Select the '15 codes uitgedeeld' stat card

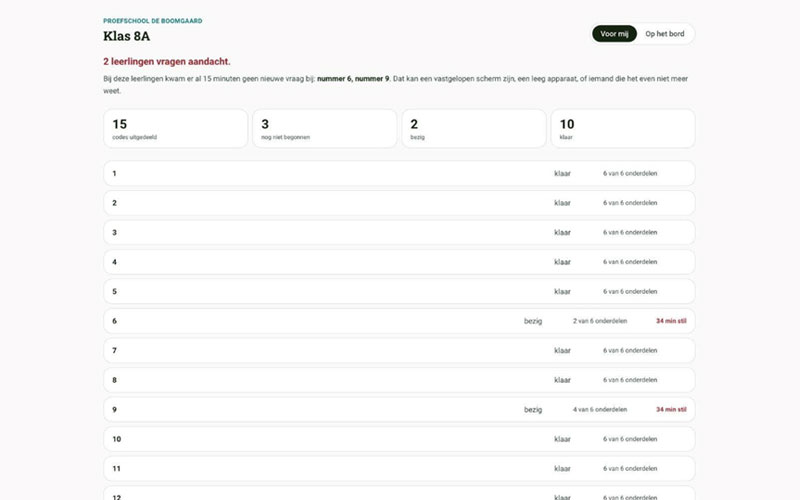(x=176, y=129)
